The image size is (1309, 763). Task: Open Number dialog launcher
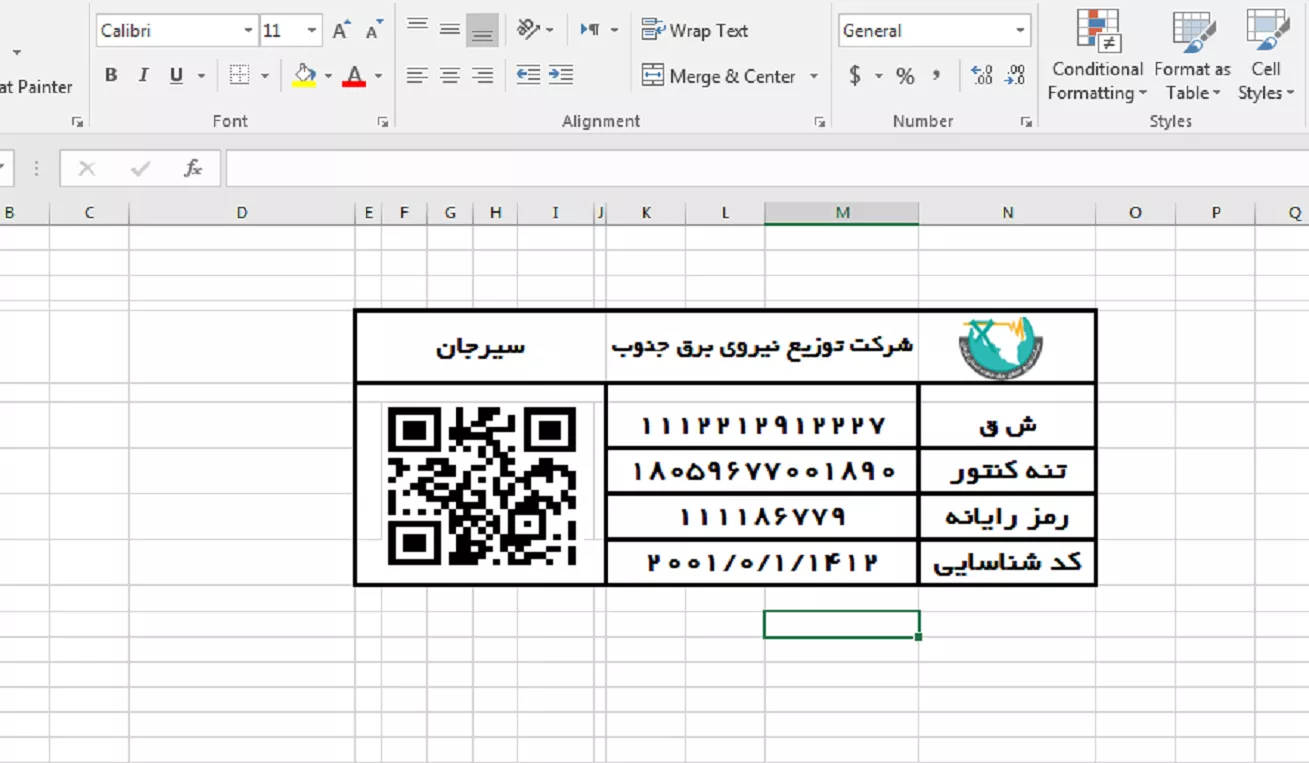point(1026,122)
